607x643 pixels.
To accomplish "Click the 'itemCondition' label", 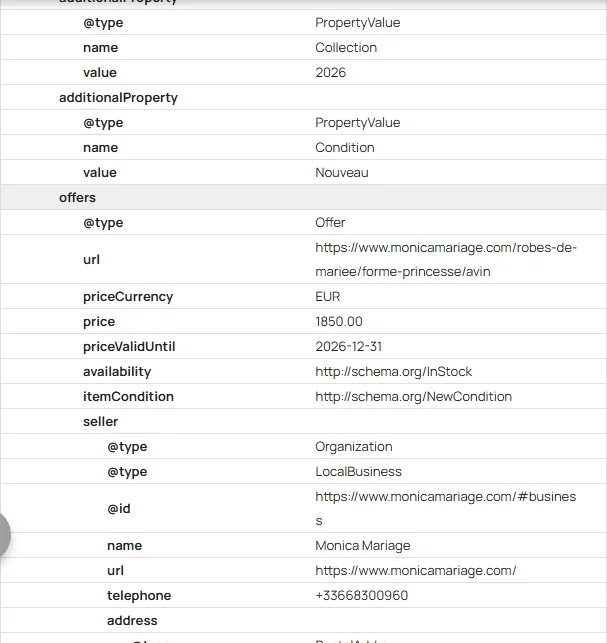I will pyautogui.click(x=128, y=397).
